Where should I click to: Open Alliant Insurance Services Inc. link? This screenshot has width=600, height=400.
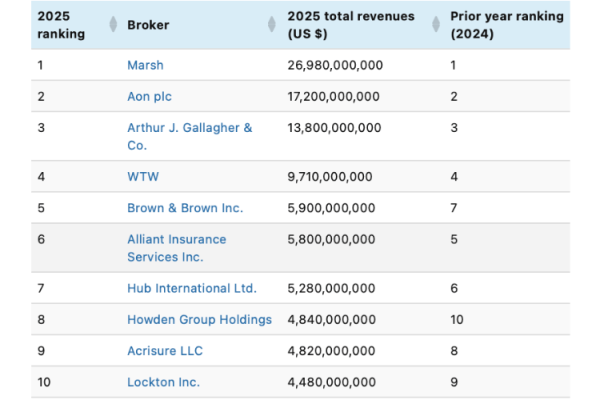coord(177,248)
